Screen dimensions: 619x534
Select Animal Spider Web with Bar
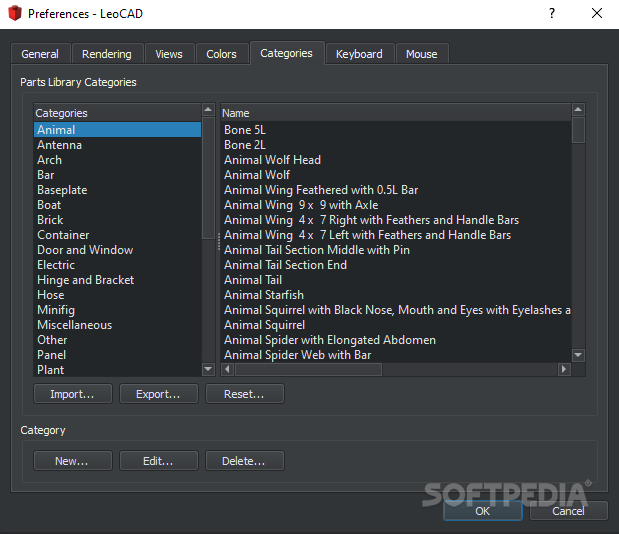396,355
